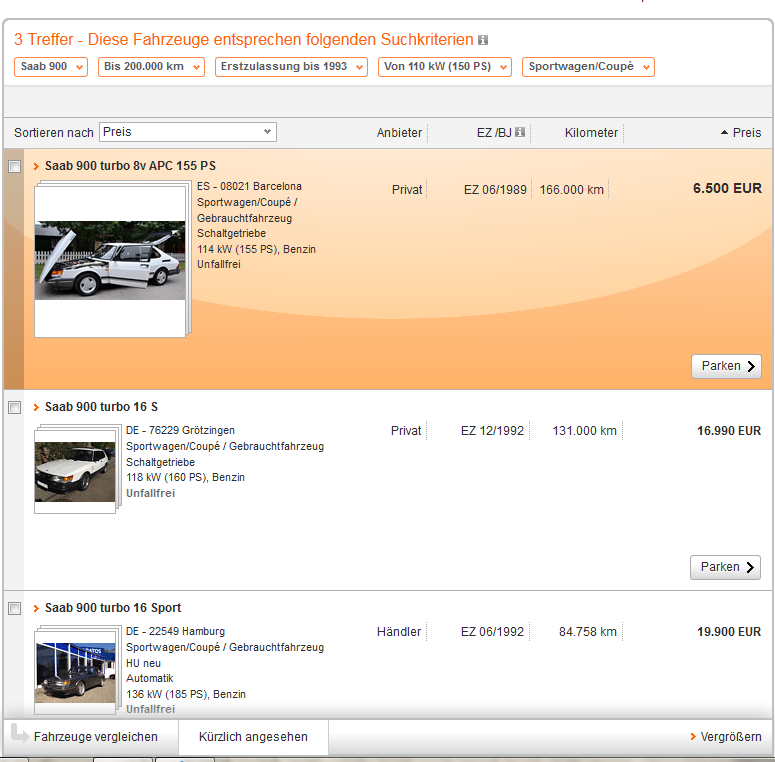Image resolution: width=775 pixels, height=762 pixels.
Task: Open the Saab 900 turbo 8v APC 155 PS listing
Action: pos(130,166)
